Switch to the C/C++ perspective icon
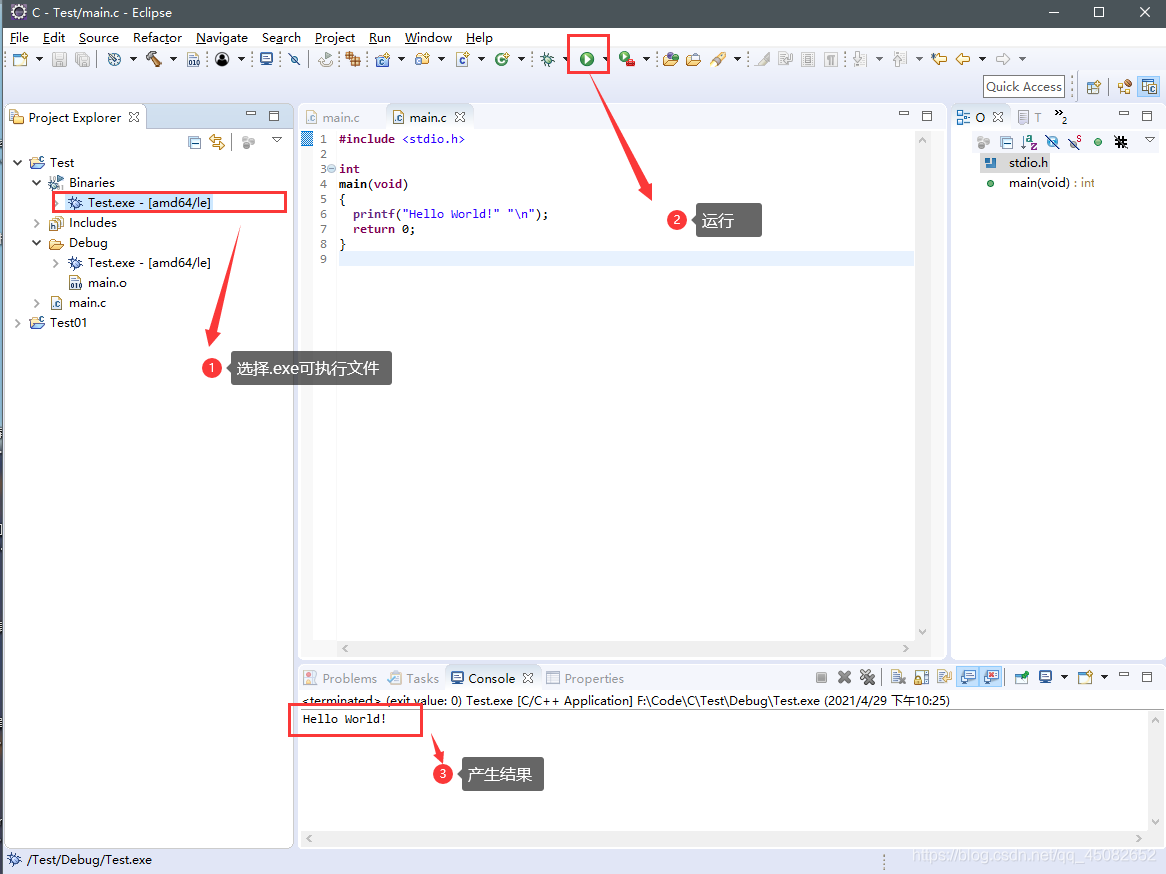The image size is (1166, 874). [x=1149, y=87]
